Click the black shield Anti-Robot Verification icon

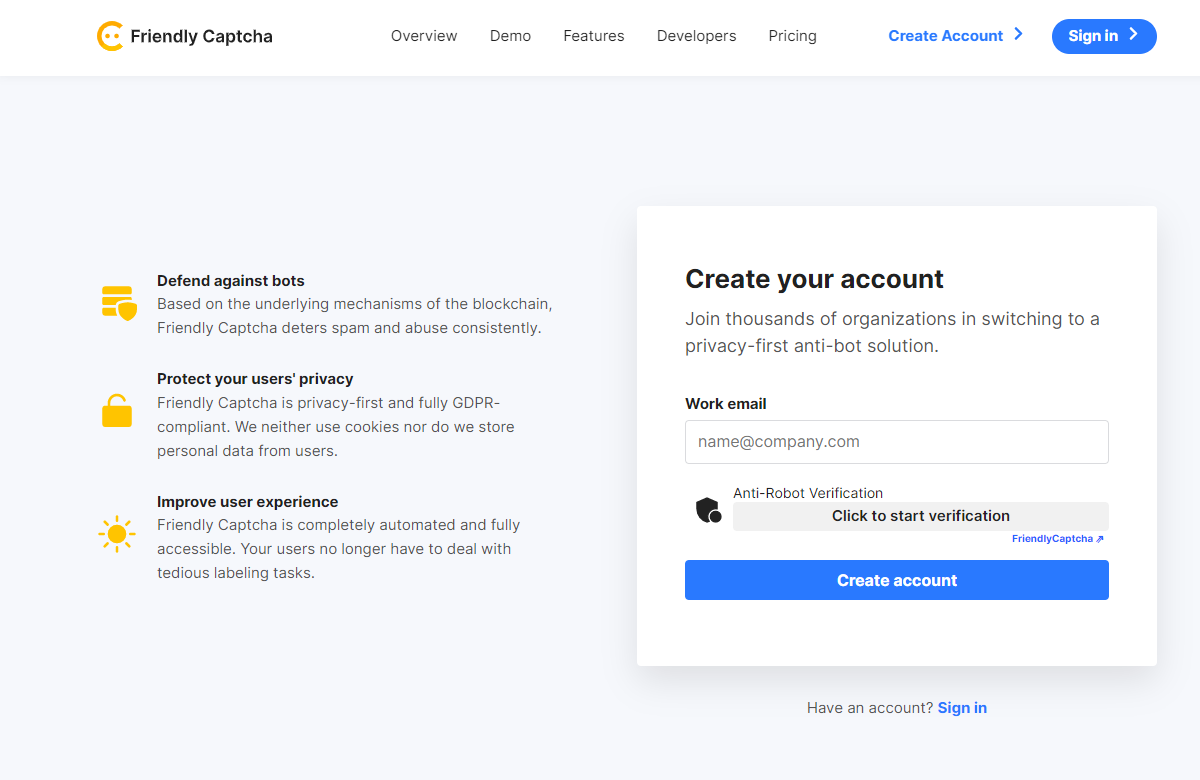[x=709, y=510]
